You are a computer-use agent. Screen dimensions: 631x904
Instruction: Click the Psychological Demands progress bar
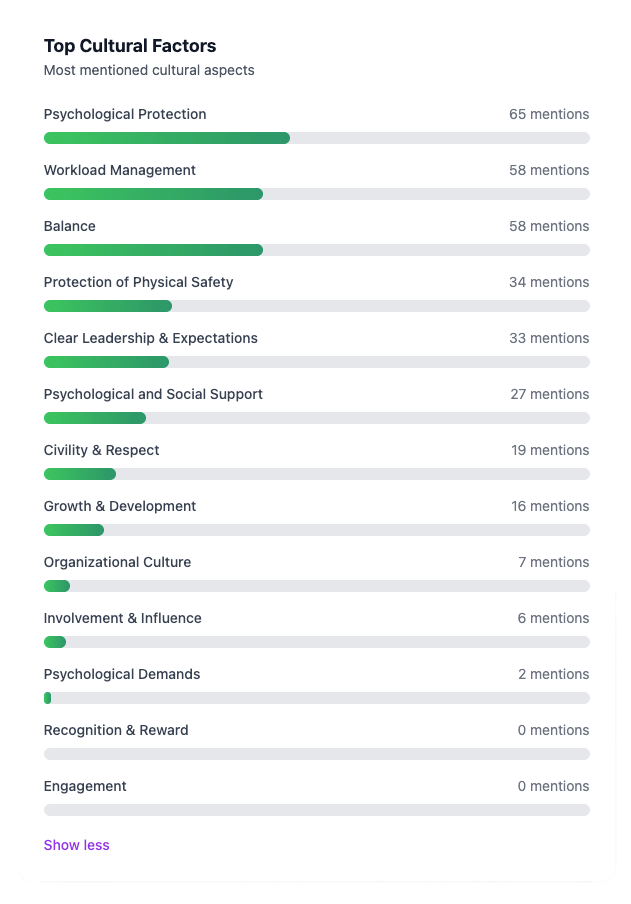317,697
